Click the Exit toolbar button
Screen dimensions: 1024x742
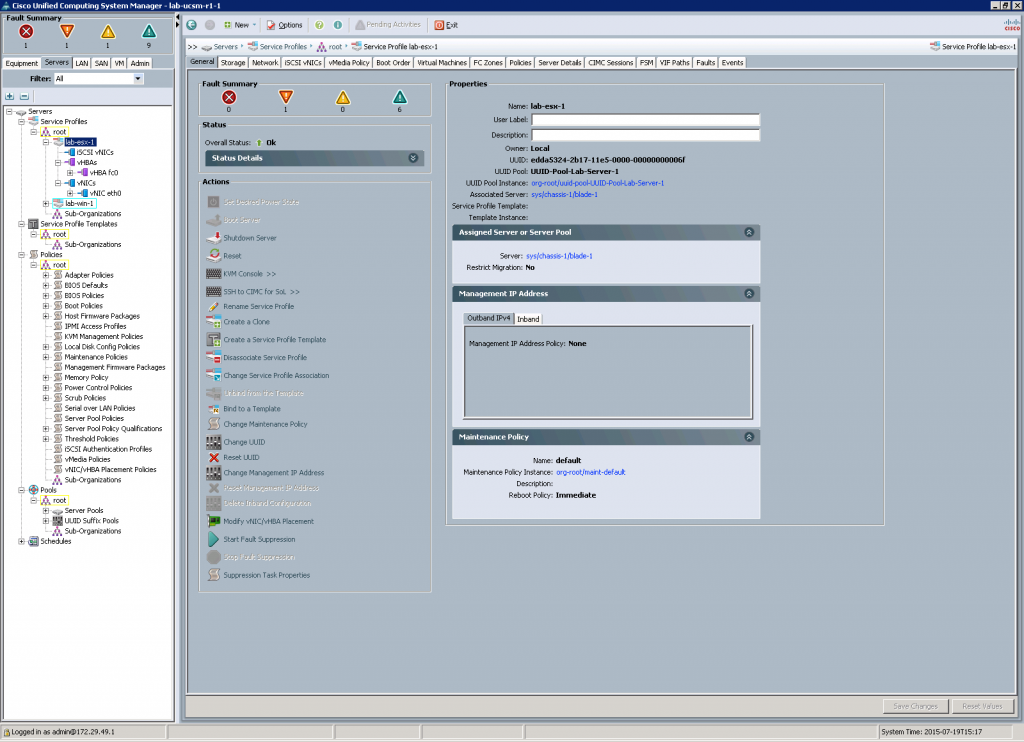click(447, 25)
